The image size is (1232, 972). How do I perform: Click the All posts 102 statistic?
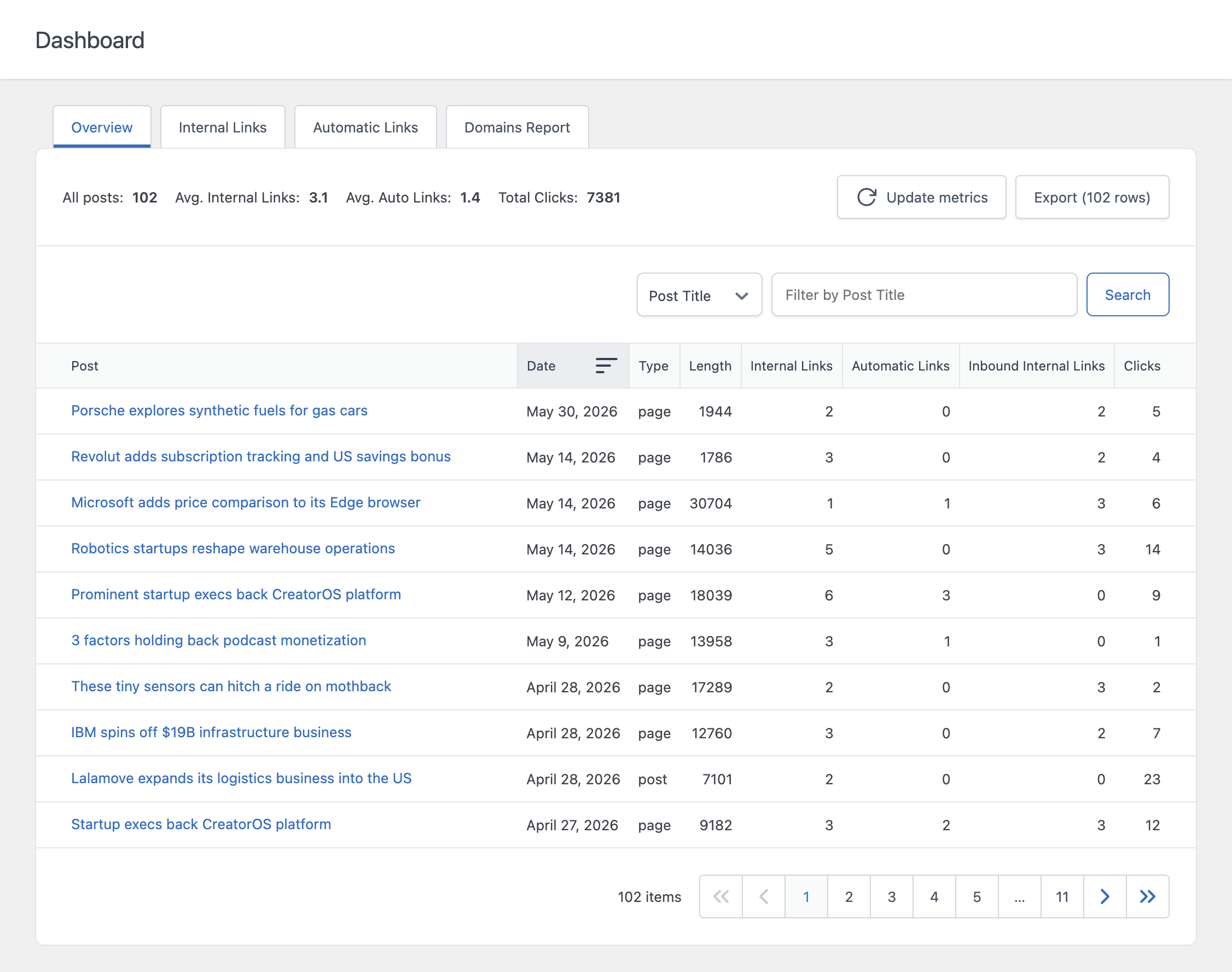coord(109,198)
